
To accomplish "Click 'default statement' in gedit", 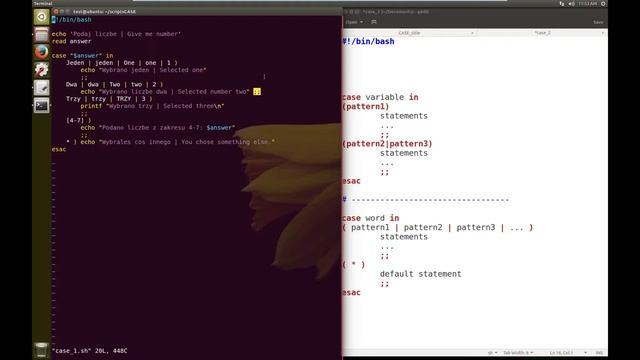I will click(x=420, y=274).
